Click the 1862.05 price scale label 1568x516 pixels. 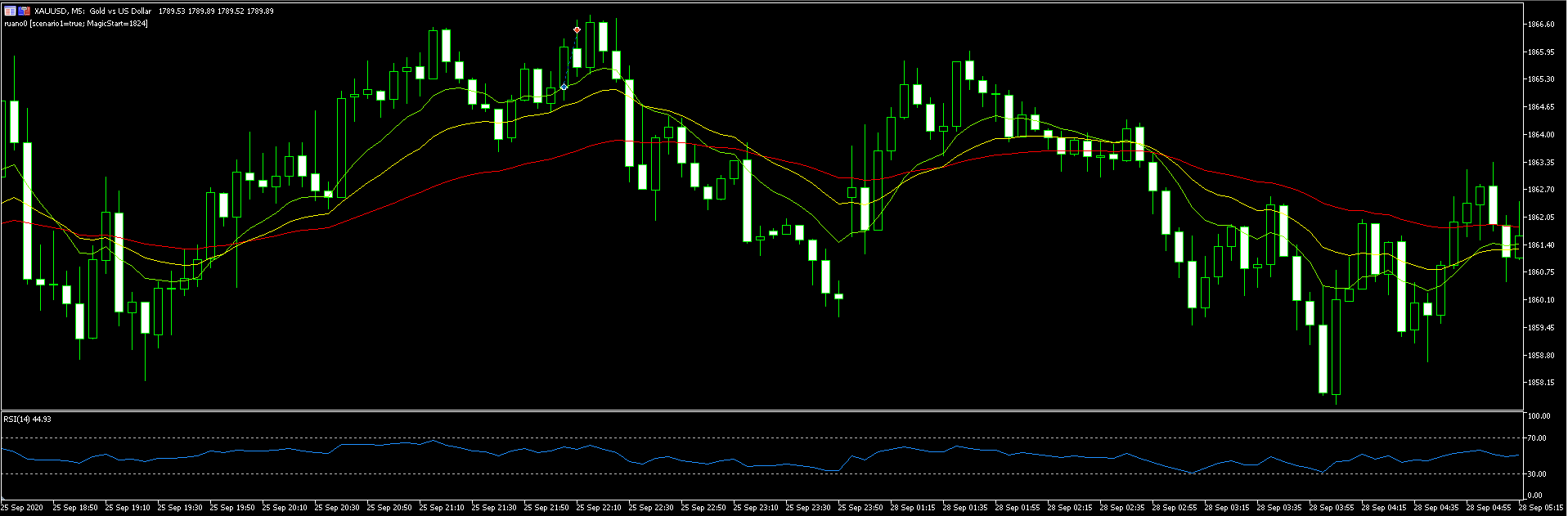coord(1541,217)
